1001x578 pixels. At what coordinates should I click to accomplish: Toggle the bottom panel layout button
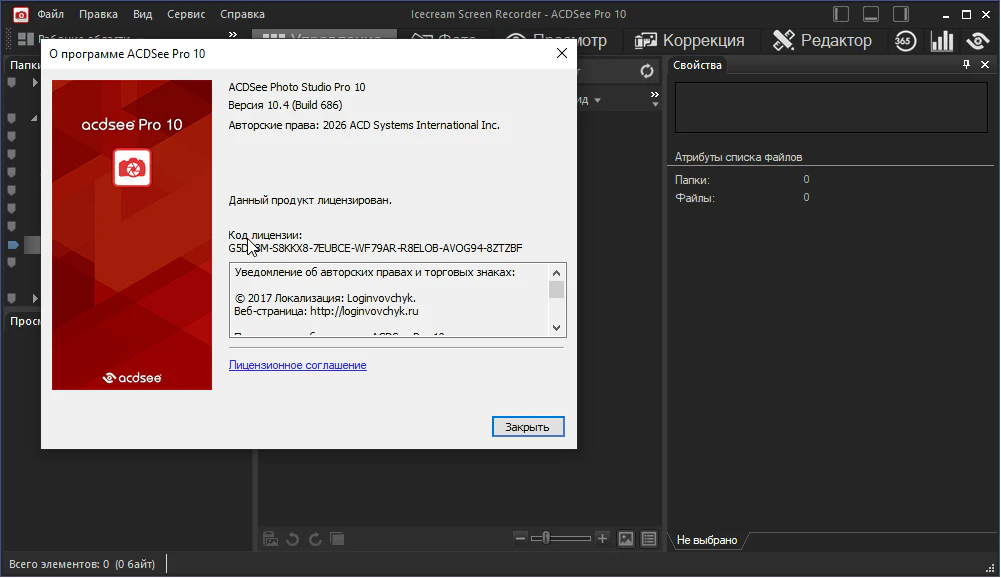coord(871,14)
